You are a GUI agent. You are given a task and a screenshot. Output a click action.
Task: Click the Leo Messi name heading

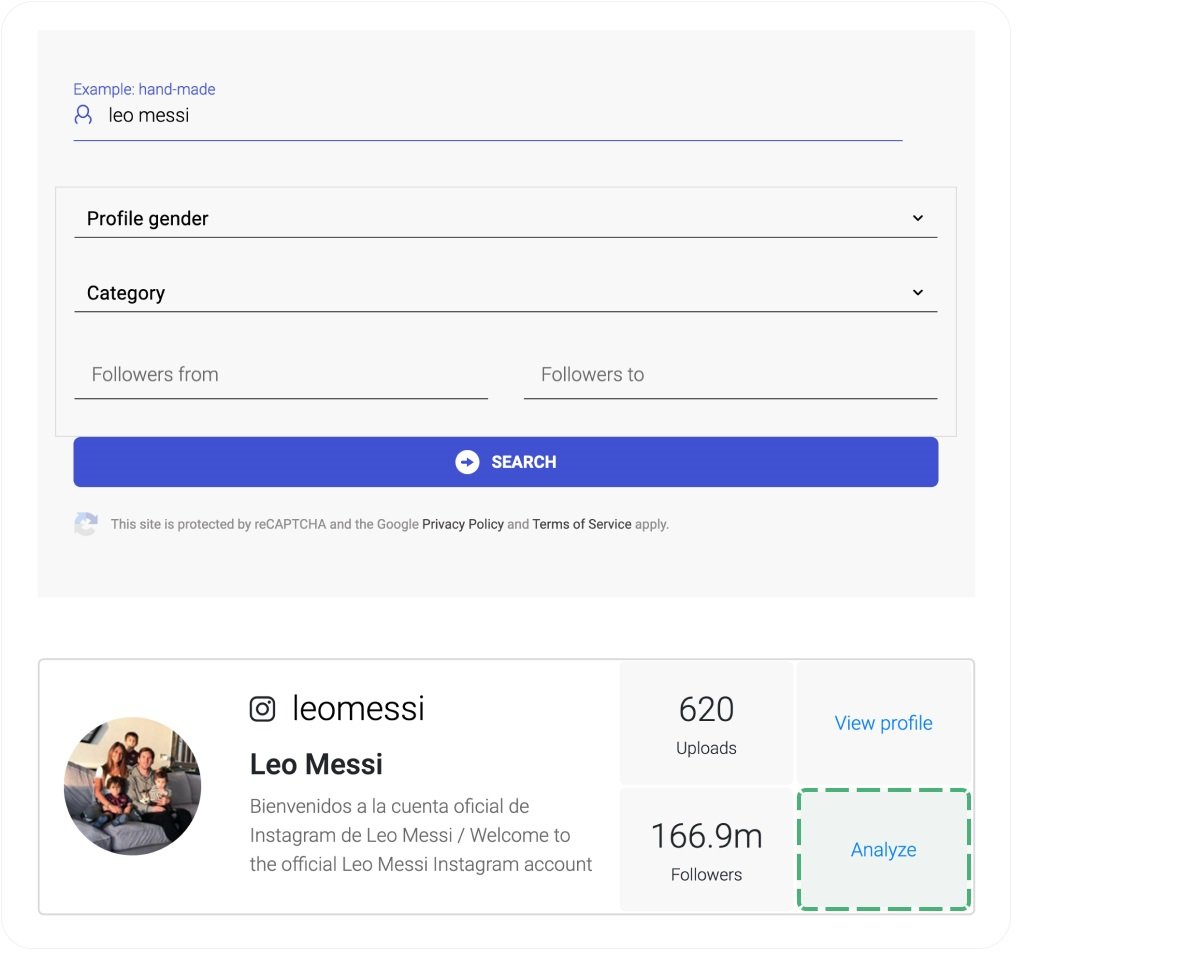pos(316,765)
